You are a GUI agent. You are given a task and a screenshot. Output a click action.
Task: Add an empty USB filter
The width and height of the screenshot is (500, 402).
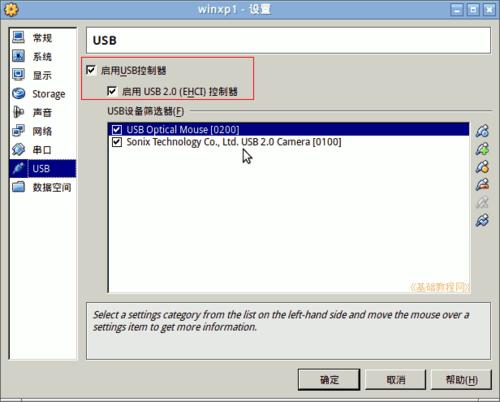pos(482,131)
